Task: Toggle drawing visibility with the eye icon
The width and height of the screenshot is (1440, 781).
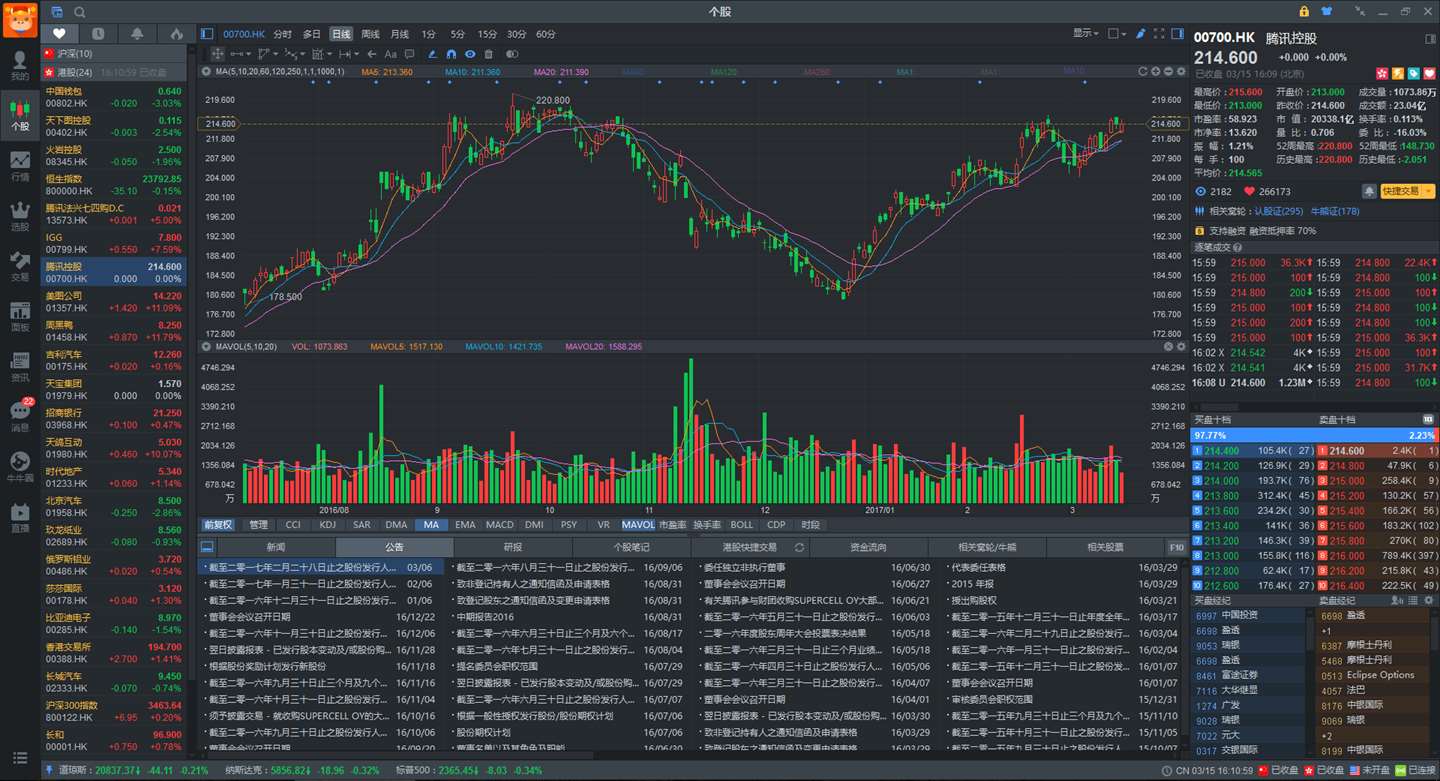Action: coord(470,54)
